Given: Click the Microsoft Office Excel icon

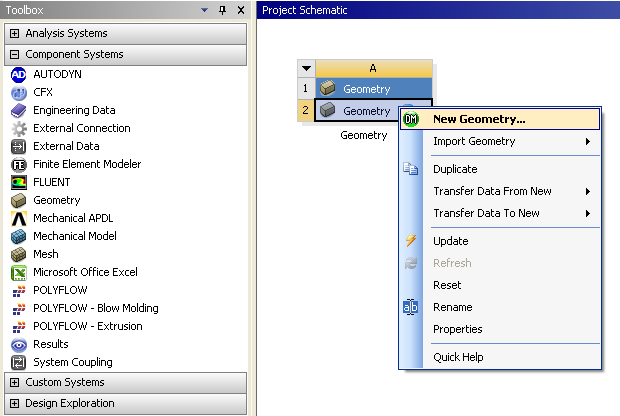Looking at the screenshot, I should [19, 272].
